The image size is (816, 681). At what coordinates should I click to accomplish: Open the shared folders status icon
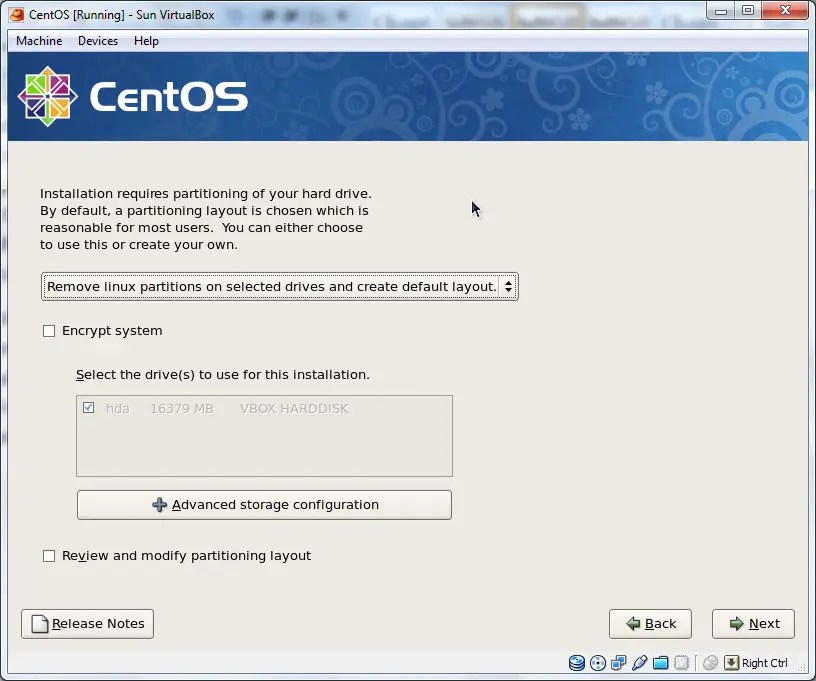(661, 662)
